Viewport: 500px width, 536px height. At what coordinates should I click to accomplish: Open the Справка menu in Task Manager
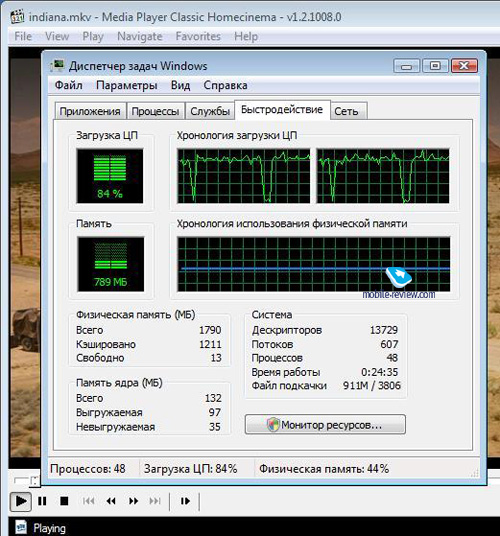click(x=226, y=85)
